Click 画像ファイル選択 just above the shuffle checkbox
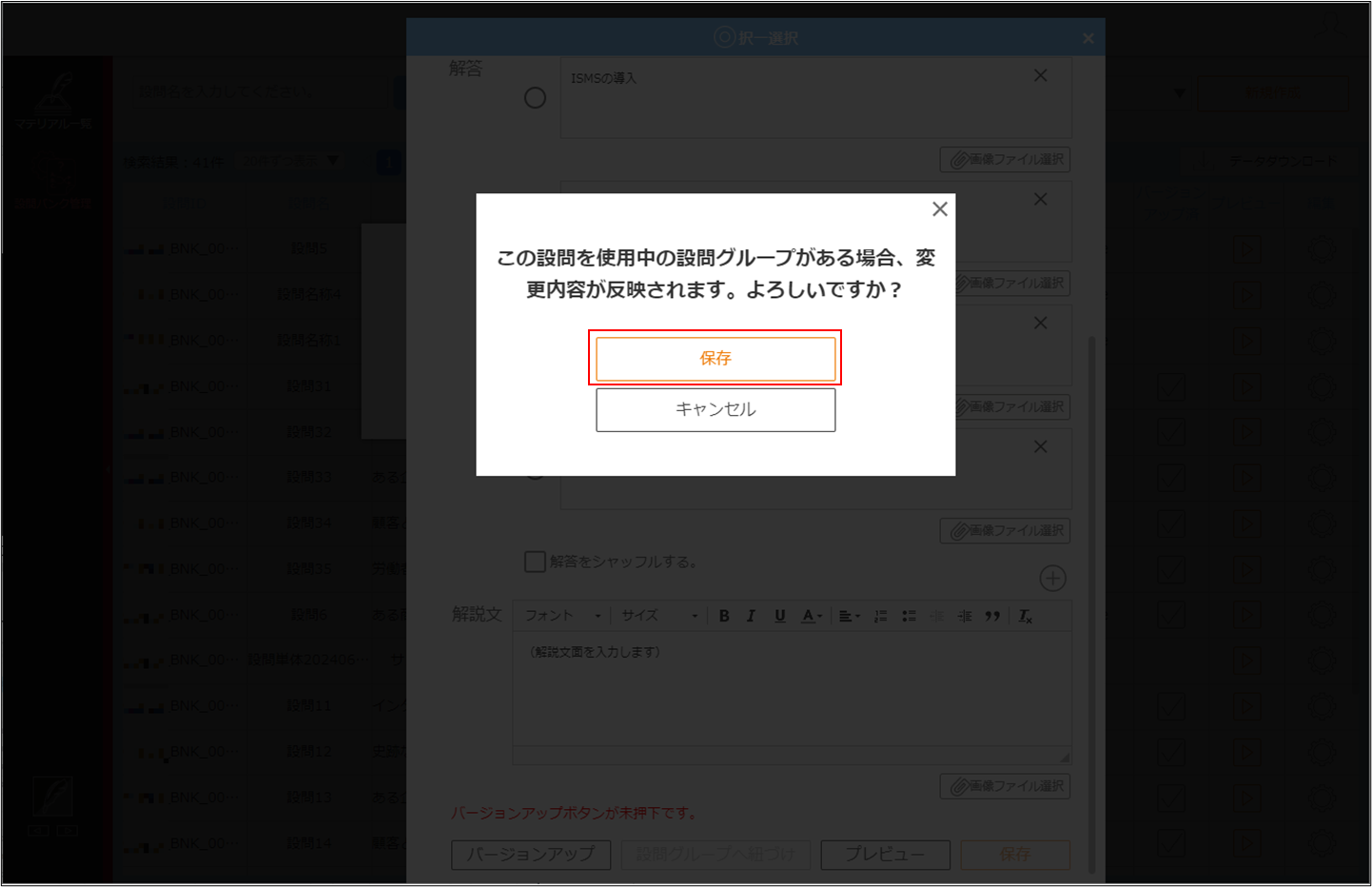Screen dimensions: 1372x887 click(x=1006, y=531)
